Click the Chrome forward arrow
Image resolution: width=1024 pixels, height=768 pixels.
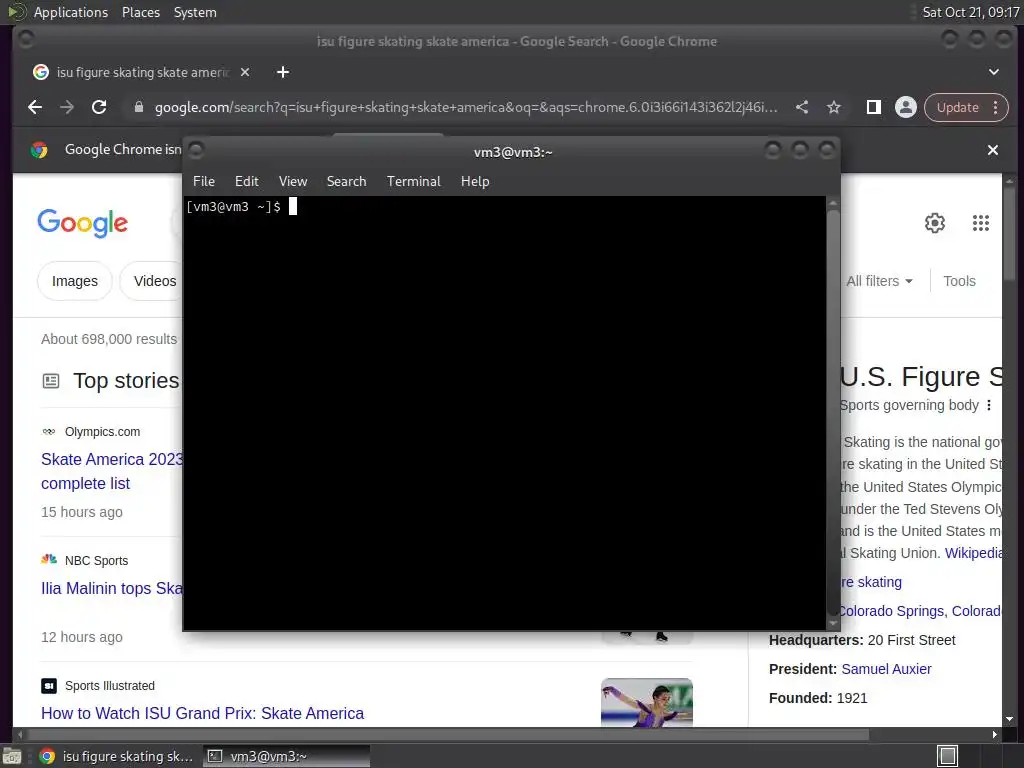pyautogui.click(x=67, y=107)
